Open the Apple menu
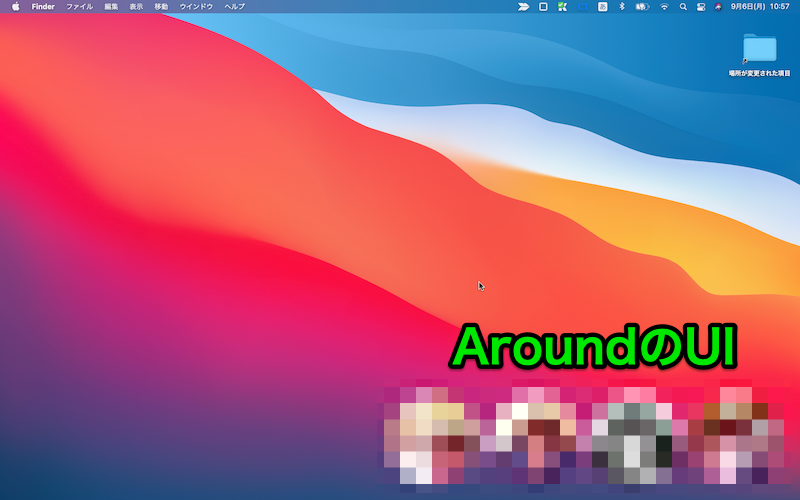The image size is (800, 500). (x=15, y=7)
